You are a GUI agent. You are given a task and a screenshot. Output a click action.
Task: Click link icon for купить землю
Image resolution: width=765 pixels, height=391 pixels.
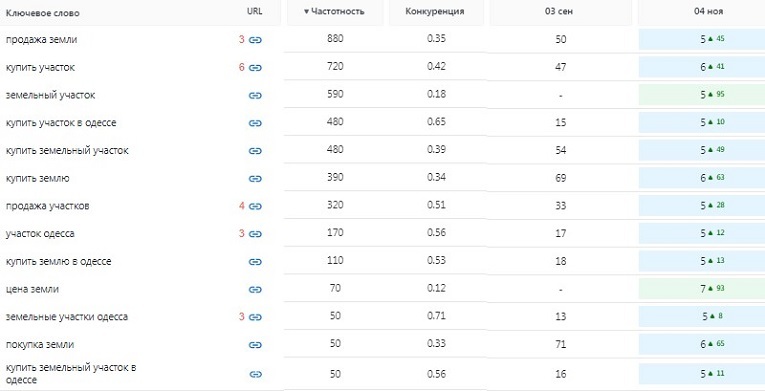255,179
